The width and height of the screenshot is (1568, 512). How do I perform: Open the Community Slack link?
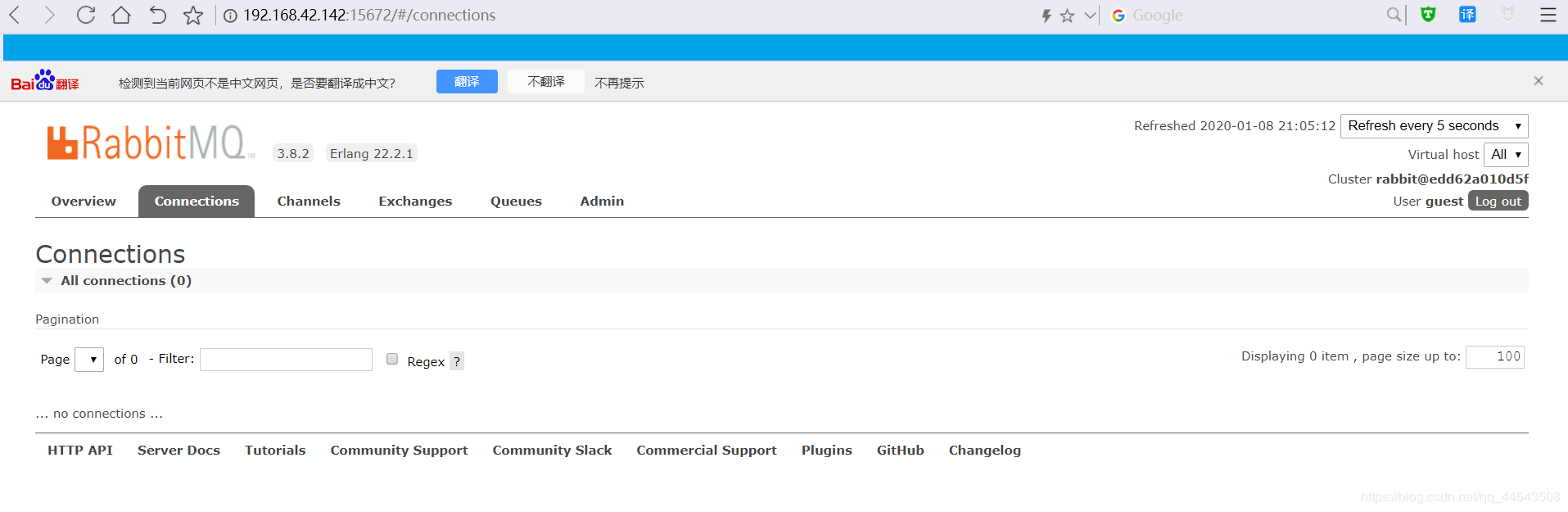point(552,451)
